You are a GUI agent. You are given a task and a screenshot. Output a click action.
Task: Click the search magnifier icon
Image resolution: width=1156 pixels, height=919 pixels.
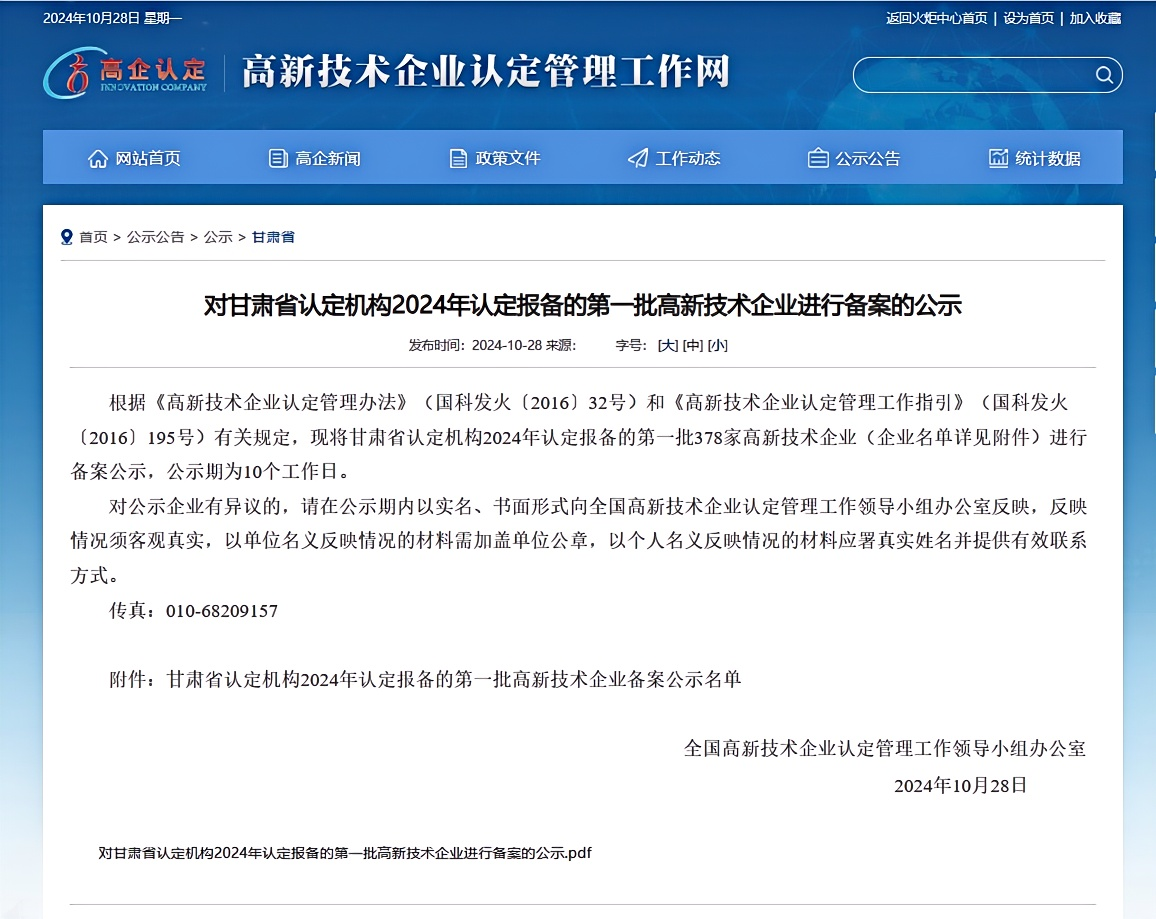point(1104,75)
